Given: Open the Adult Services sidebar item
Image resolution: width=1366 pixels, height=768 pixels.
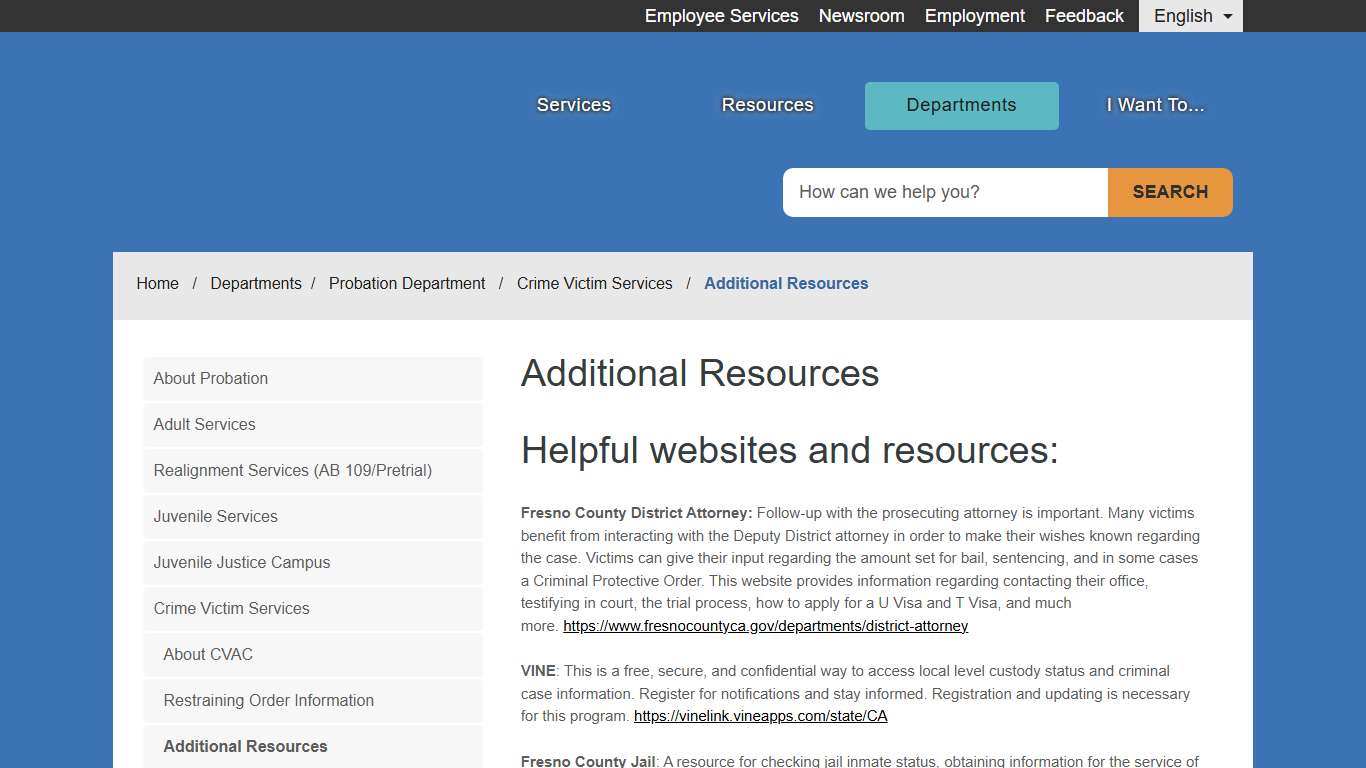Looking at the screenshot, I should point(204,425).
